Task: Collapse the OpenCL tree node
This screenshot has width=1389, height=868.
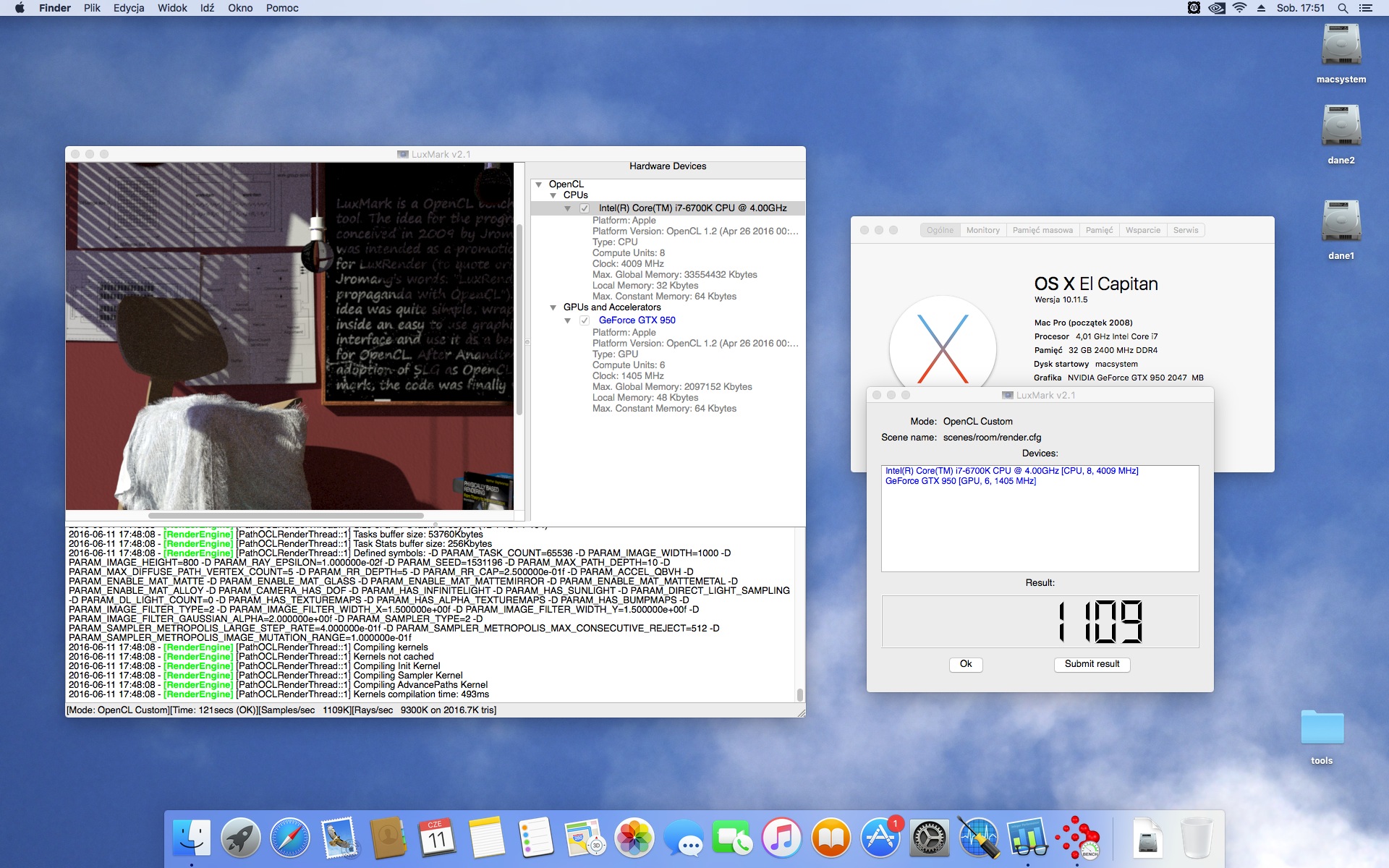Action: click(539, 184)
